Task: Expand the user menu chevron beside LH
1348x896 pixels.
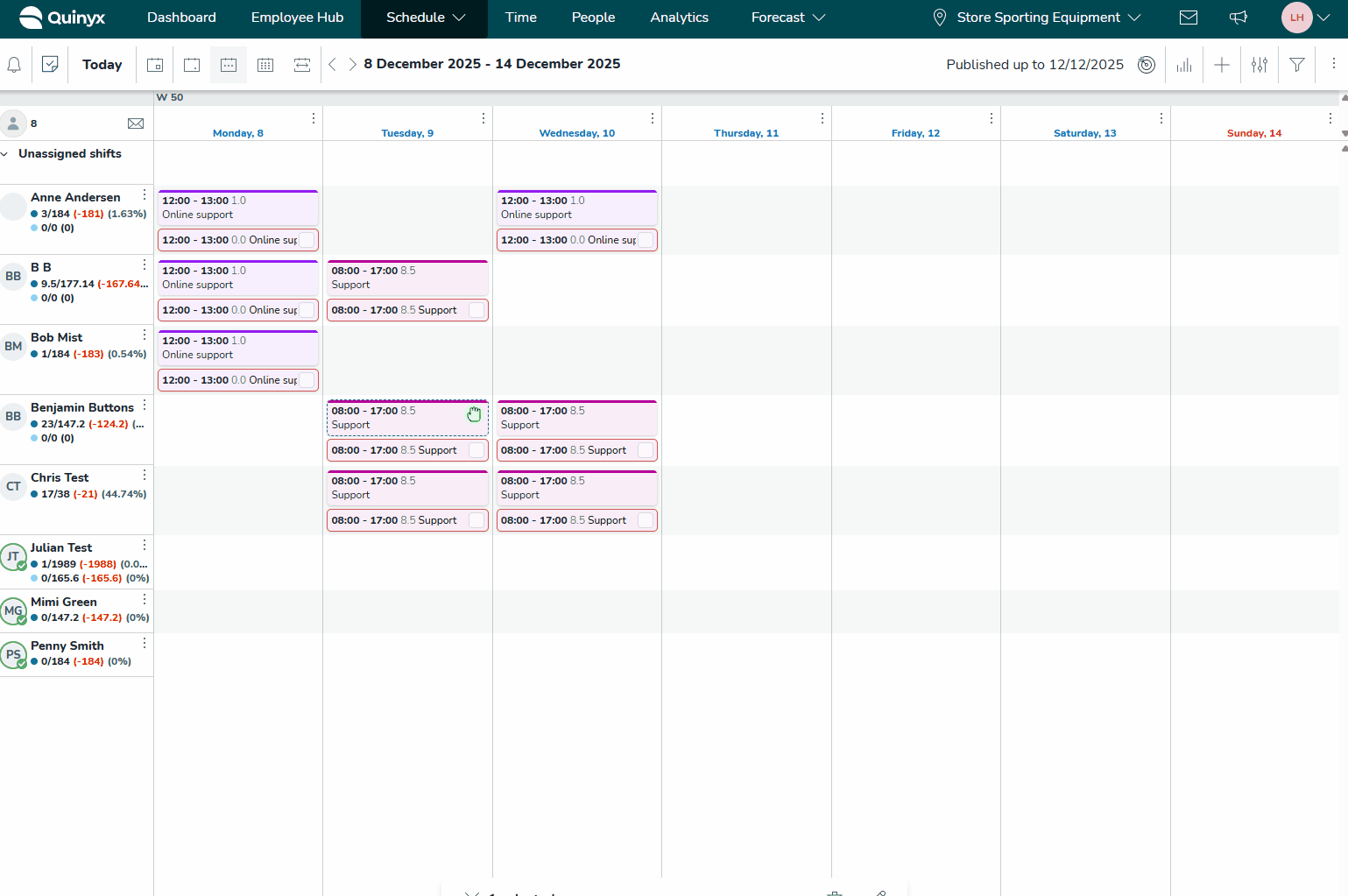Action: pyautogui.click(x=1323, y=18)
